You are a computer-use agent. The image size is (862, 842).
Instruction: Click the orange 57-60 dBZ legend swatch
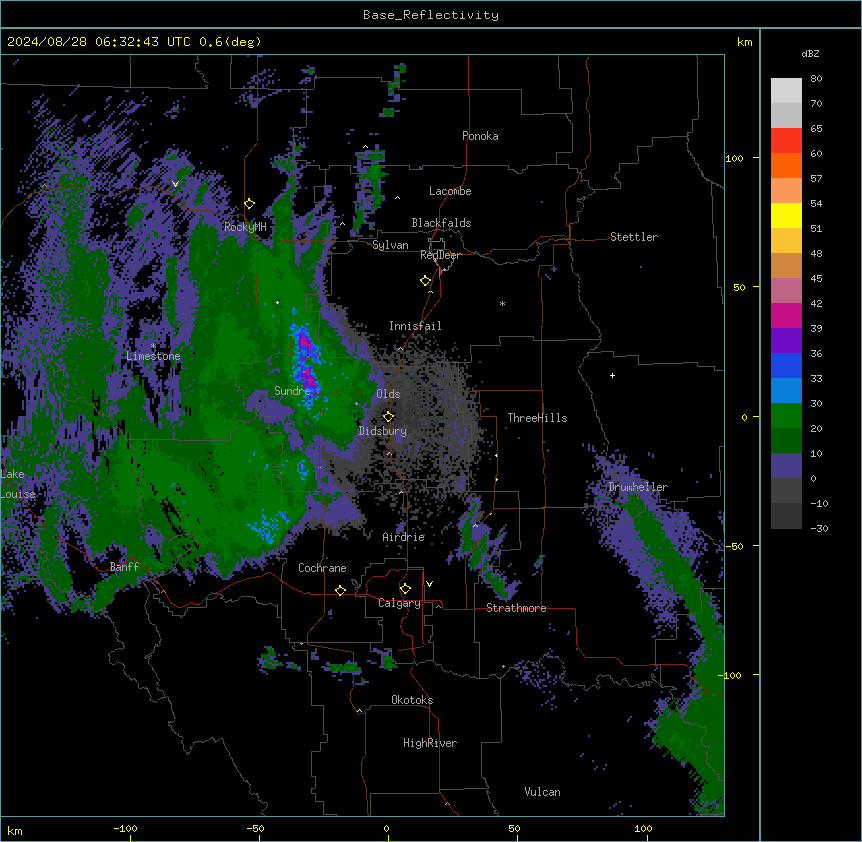coord(786,165)
